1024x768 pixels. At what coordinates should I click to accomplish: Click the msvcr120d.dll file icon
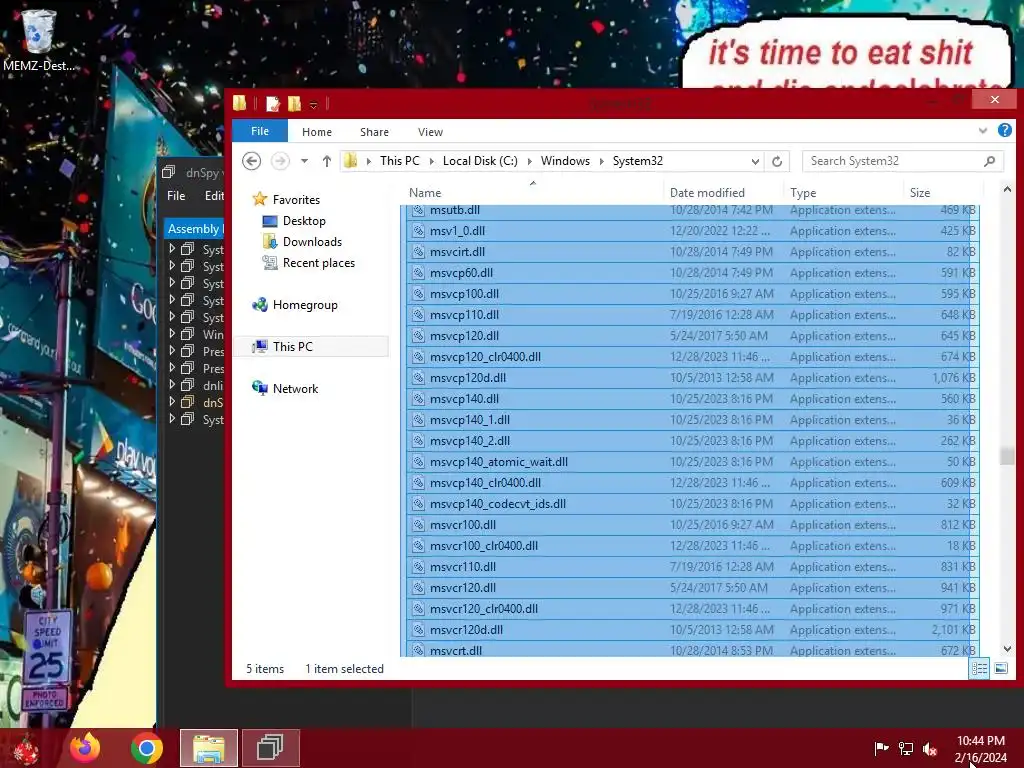[418, 630]
